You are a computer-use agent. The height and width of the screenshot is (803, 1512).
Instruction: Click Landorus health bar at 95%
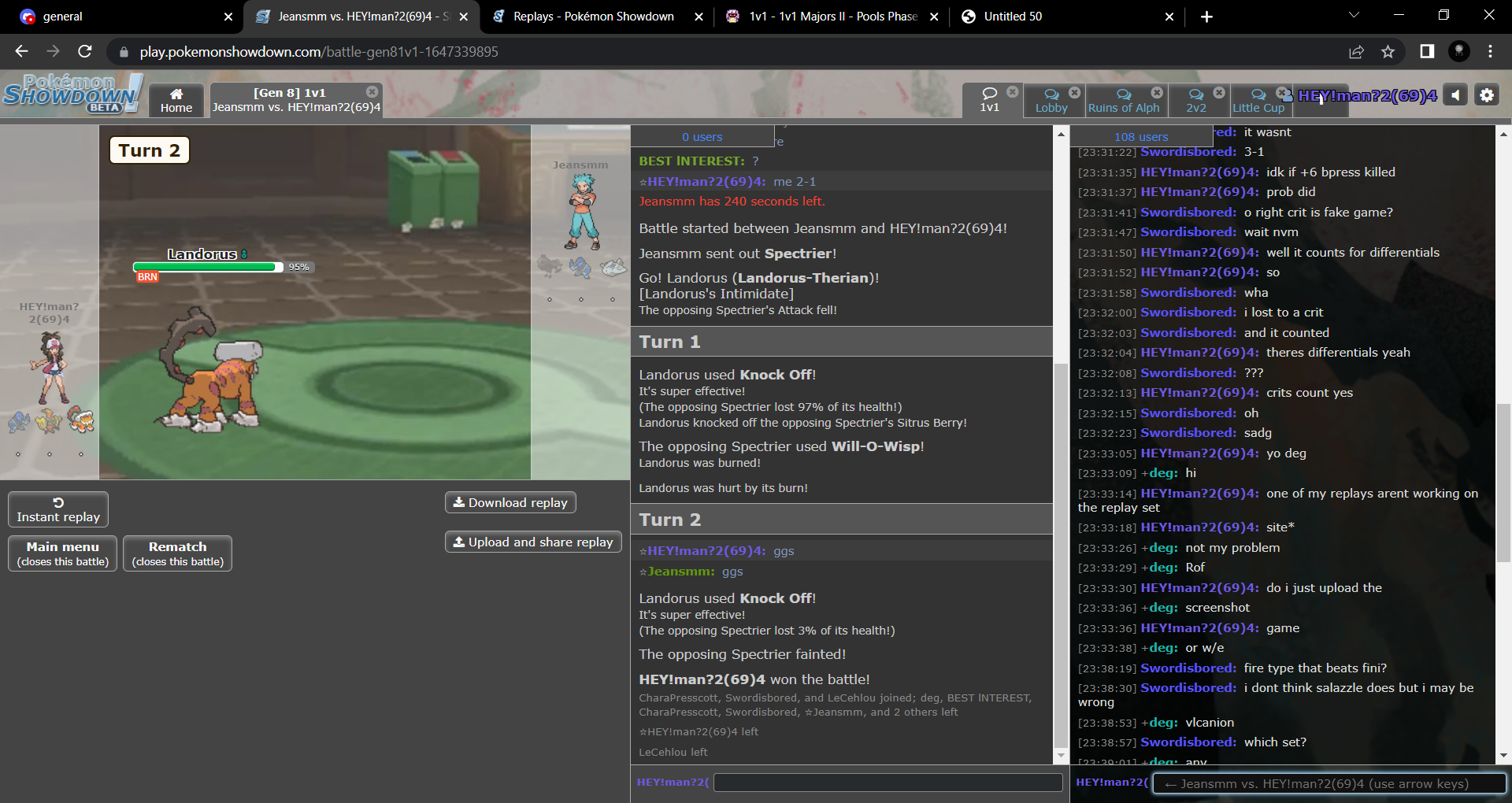[208, 267]
